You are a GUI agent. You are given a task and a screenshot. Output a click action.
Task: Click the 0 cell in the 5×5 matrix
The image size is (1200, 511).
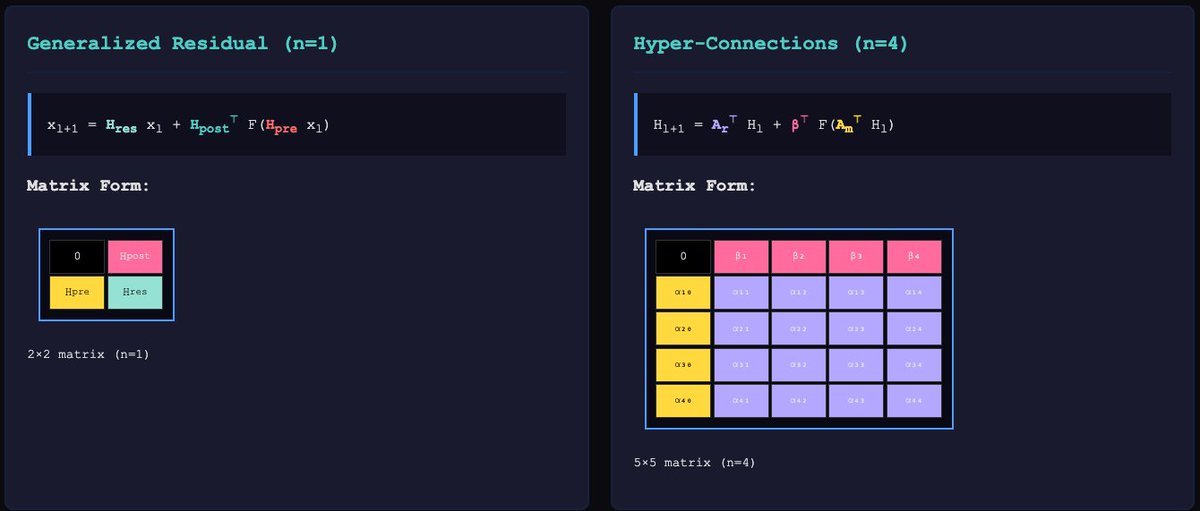[x=683, y=256]
